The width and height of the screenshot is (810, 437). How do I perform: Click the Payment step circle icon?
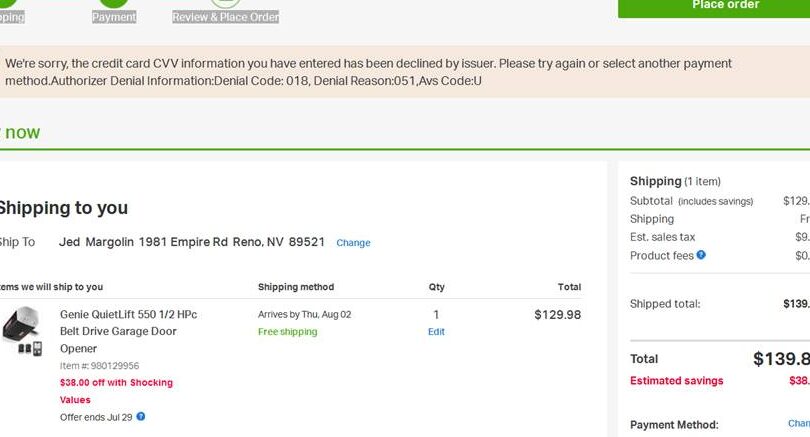click(114, 3)
